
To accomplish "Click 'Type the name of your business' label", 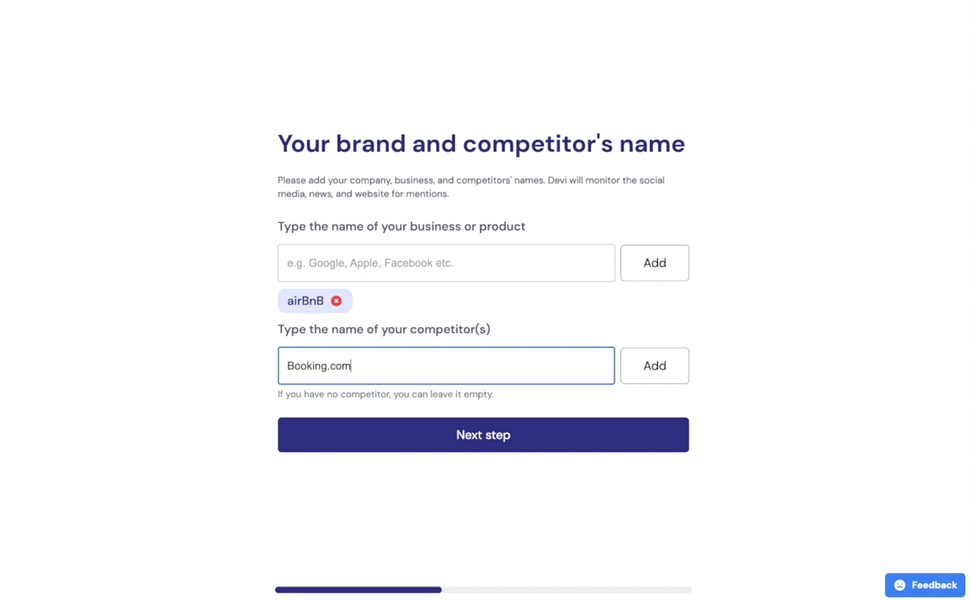I will [x=401, y=227].
